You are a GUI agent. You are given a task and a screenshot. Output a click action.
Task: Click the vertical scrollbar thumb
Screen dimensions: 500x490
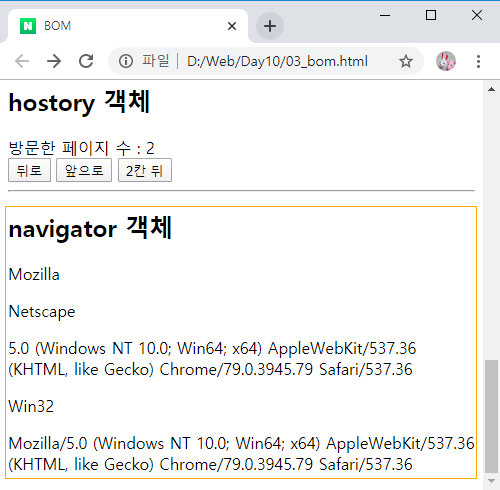[491, 416]
